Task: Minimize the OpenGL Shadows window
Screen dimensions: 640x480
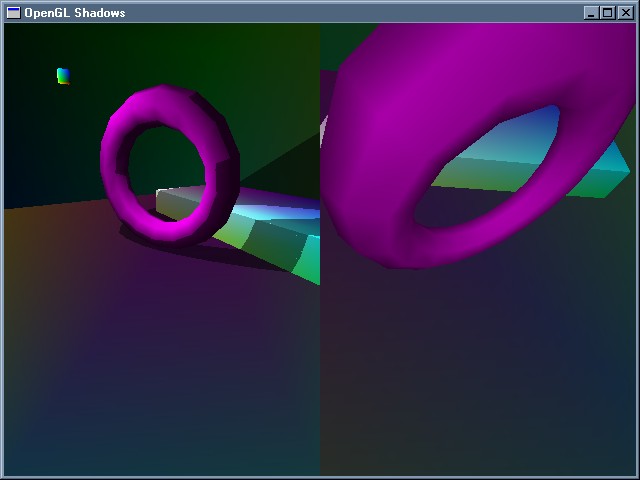Action: (x=591, y=12)
